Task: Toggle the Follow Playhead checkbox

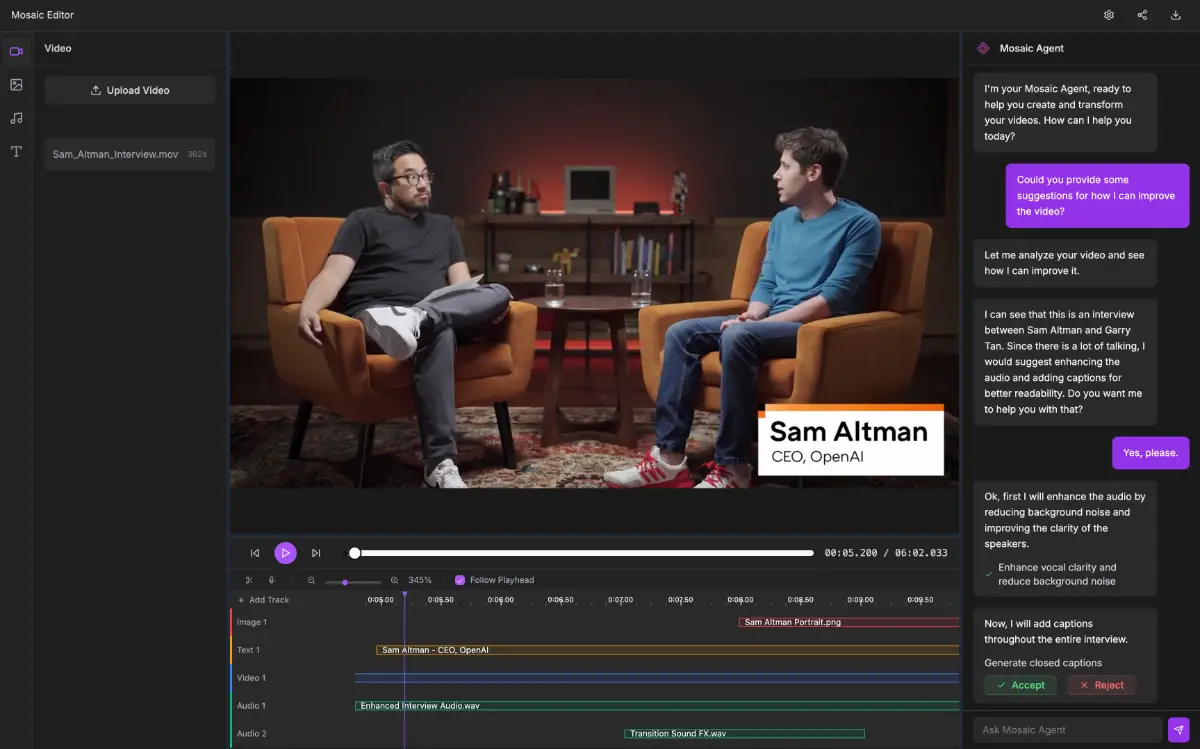Action: (460, 580)
